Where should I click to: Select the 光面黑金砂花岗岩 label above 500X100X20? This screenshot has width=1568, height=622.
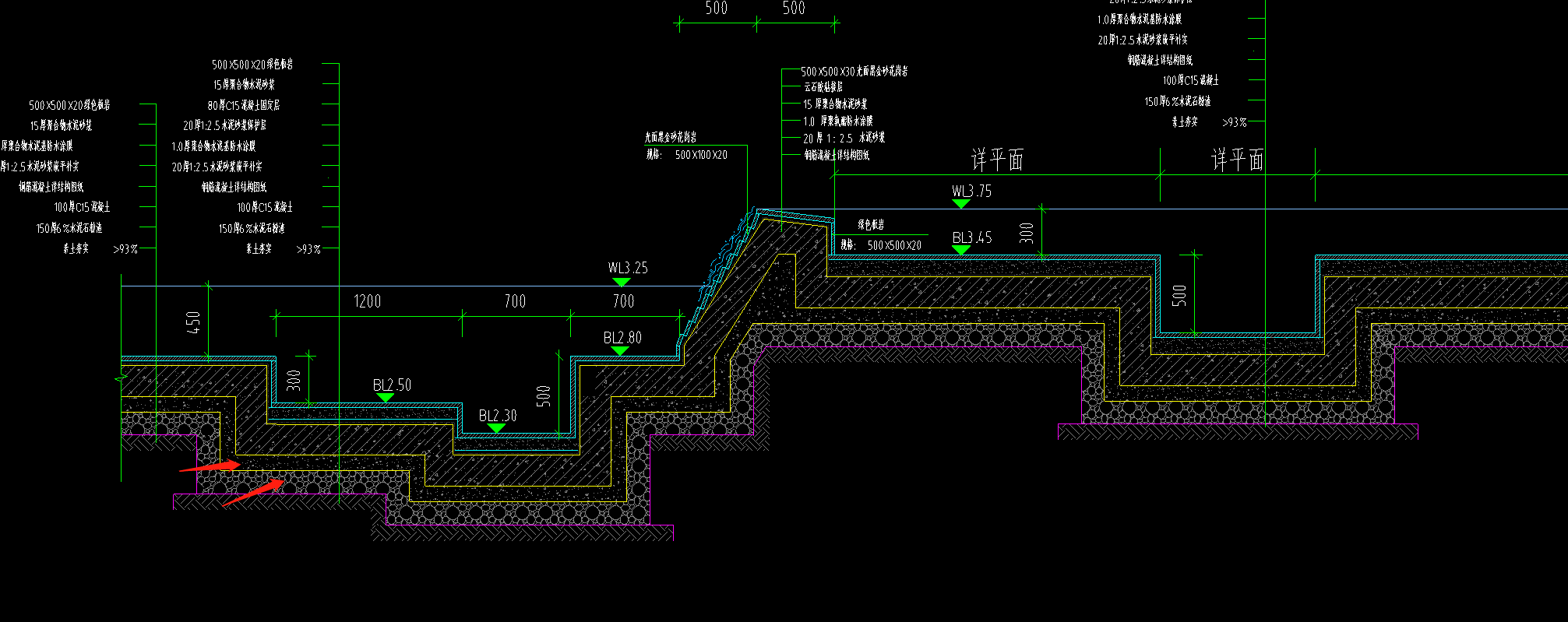click(671, 137)
